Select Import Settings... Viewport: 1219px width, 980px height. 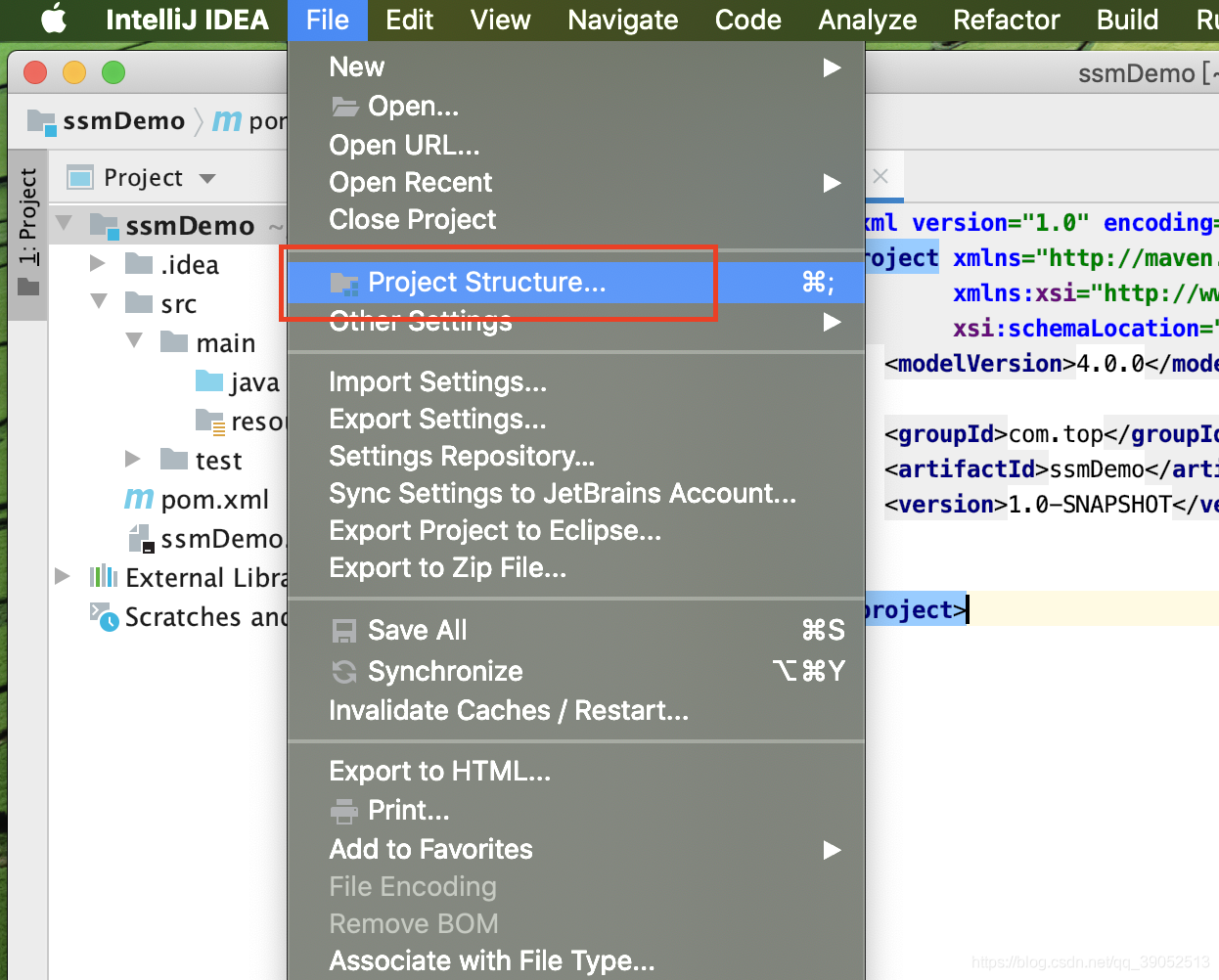click(576, 381)
